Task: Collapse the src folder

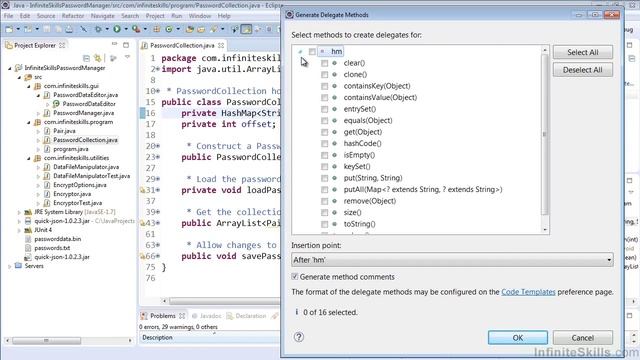Action: (x=19, y=77)
